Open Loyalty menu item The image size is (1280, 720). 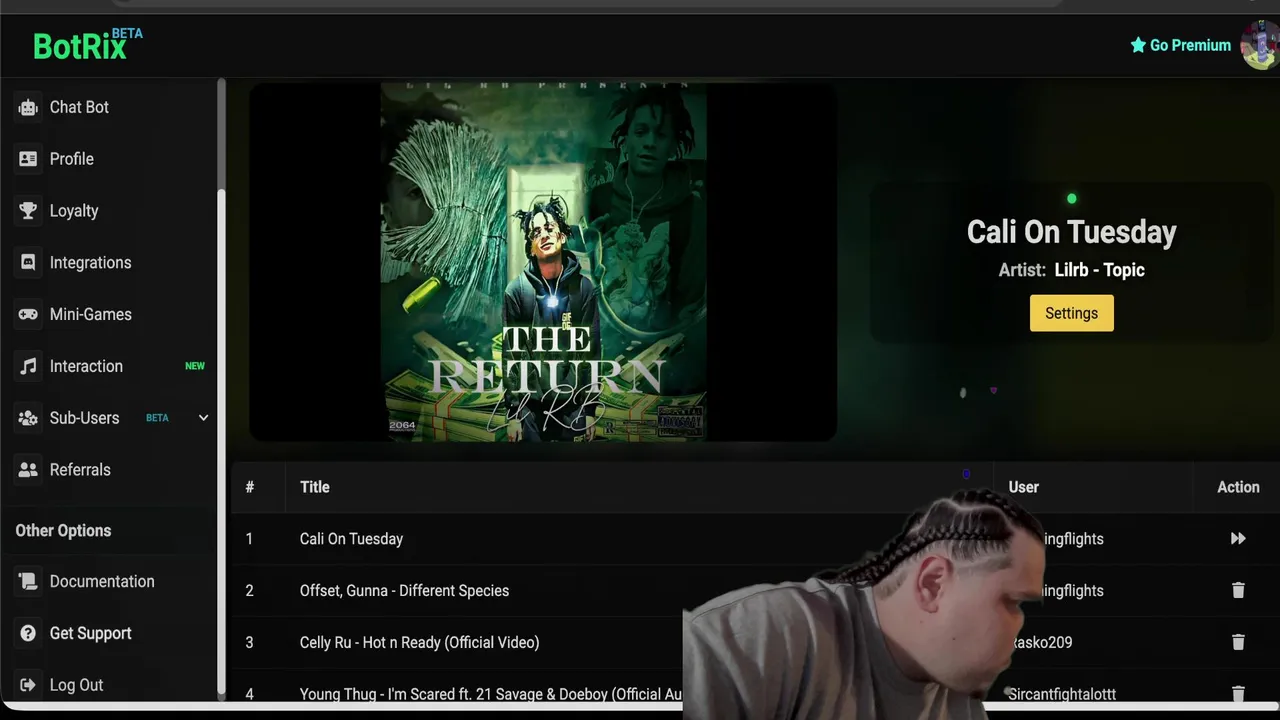point(74,211)
